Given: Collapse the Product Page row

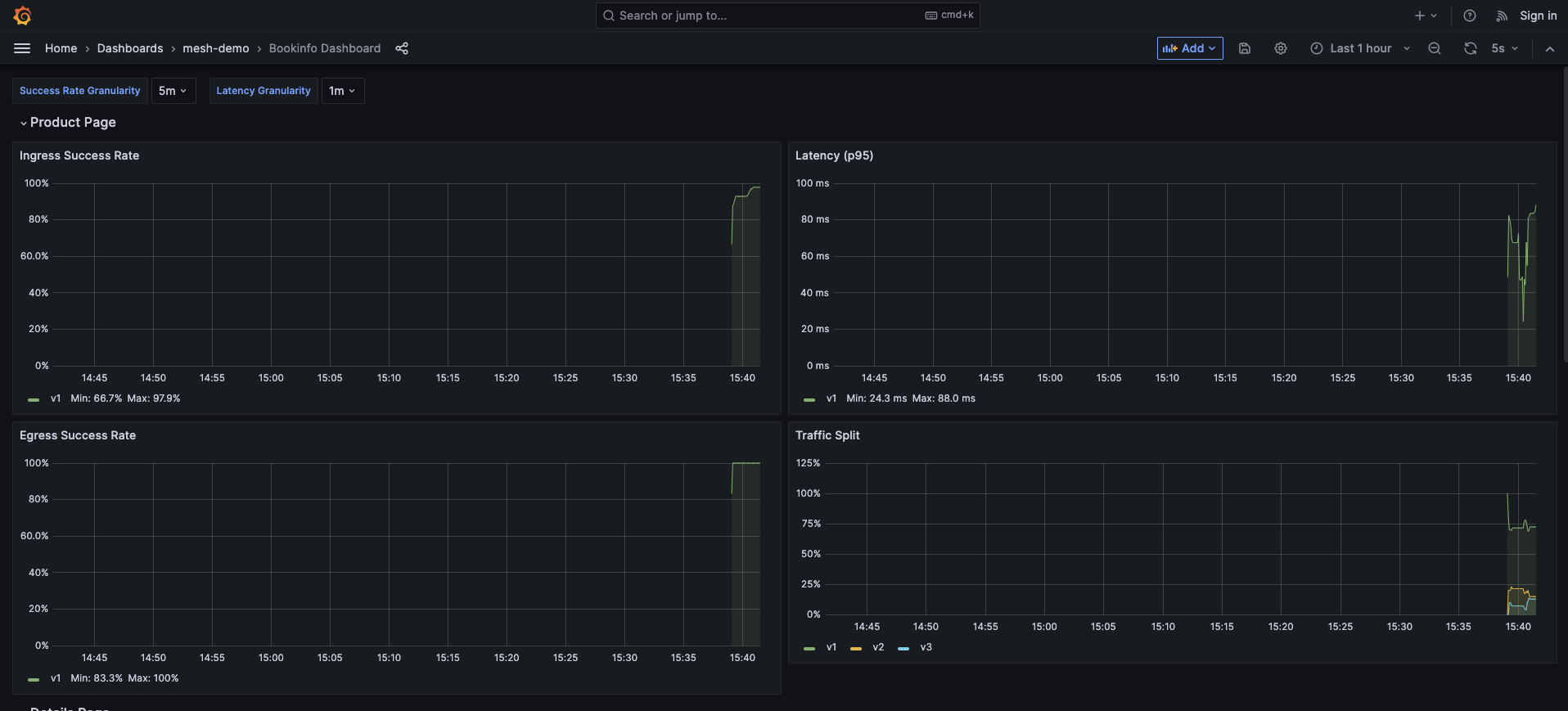Looking at the screenshot, I should tap(68, 122).
